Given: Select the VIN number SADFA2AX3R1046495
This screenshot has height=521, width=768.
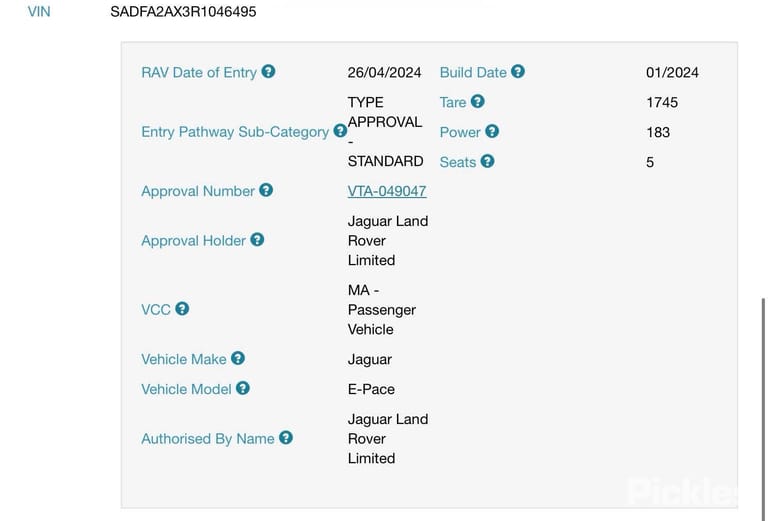Looking at the screenshot, I should click(183, 11).
